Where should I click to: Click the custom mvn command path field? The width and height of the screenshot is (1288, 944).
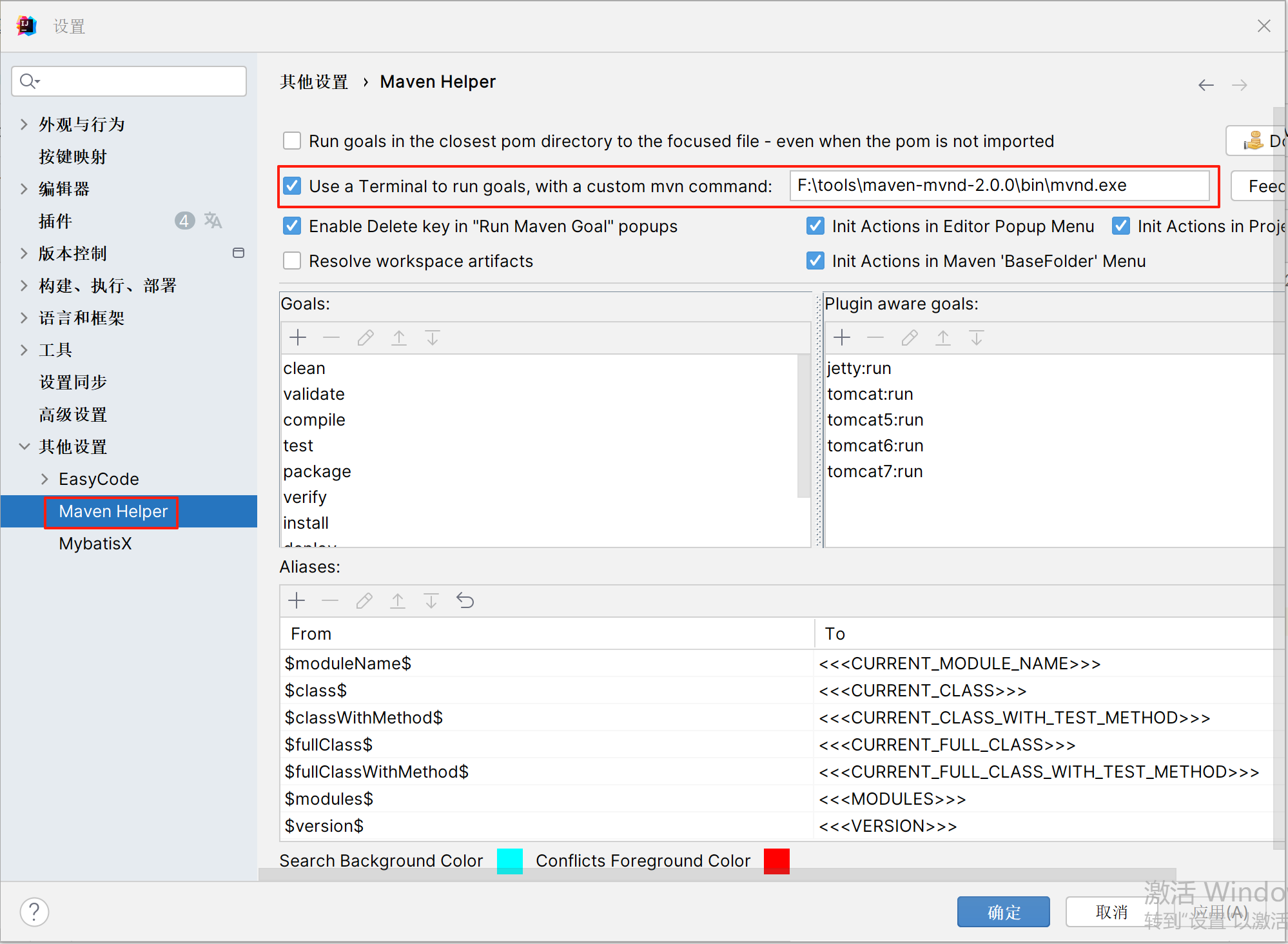coord(999,186)
